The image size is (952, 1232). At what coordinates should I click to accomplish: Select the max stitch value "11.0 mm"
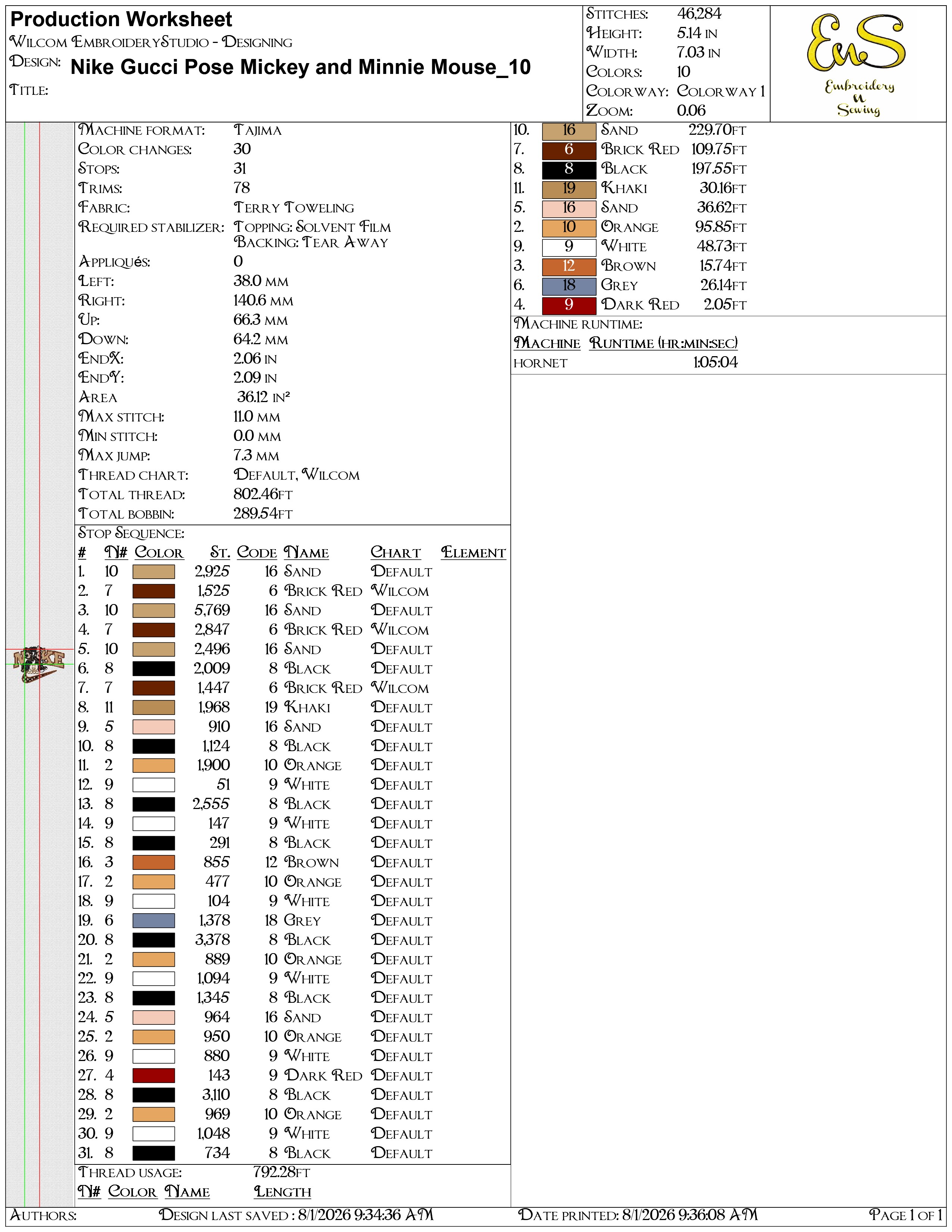point(257,417)
